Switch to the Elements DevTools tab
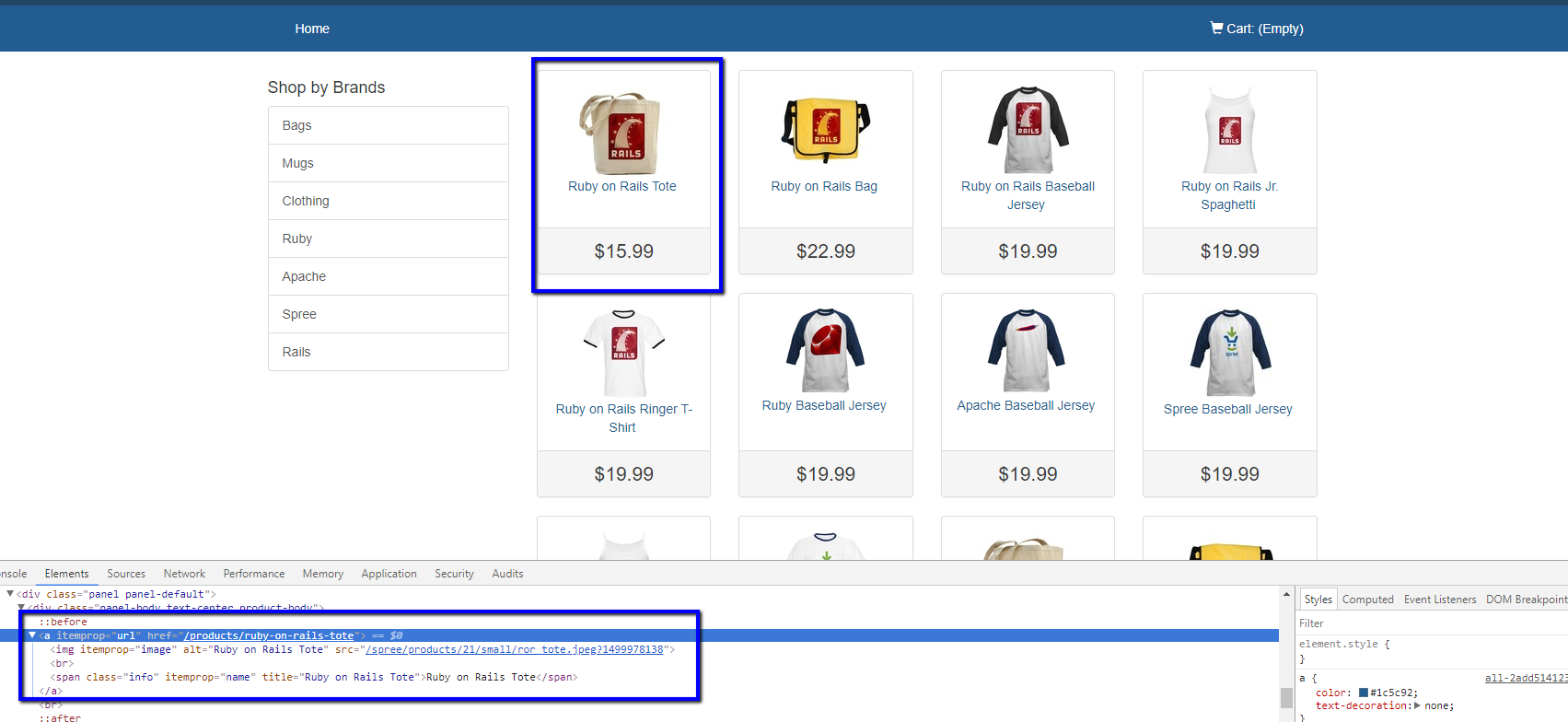This screenshot has width=1568, height=722. (67, 574)
